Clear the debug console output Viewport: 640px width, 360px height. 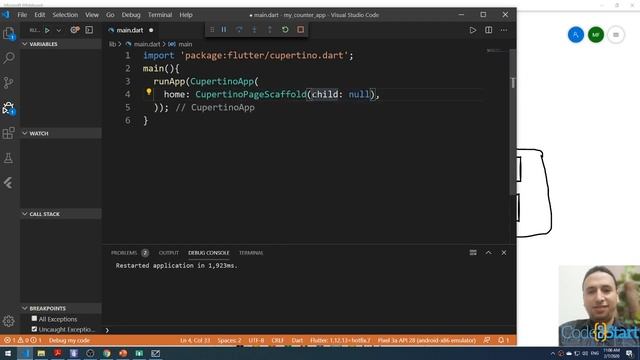(x=473, y=253)
